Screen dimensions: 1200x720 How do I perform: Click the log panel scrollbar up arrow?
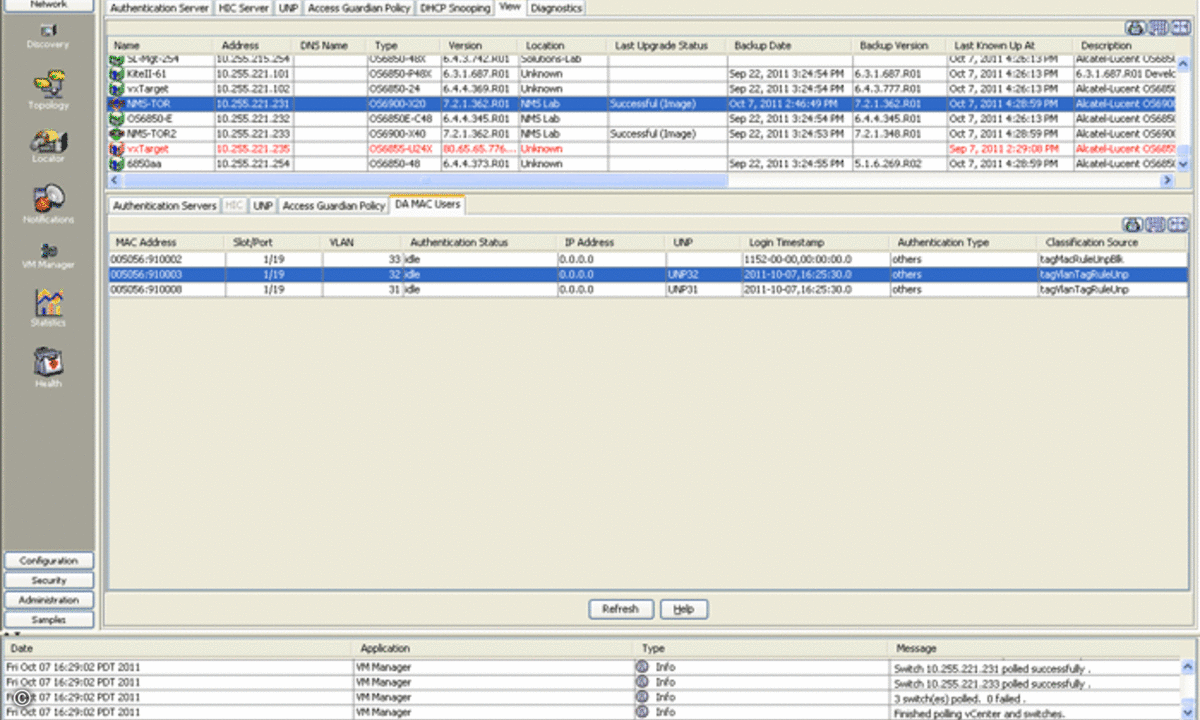1188,667
